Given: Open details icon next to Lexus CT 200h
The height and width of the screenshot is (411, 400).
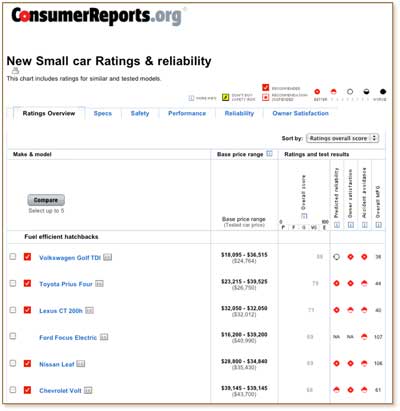Looking at the screenshot, I should [x=89, y=310].
